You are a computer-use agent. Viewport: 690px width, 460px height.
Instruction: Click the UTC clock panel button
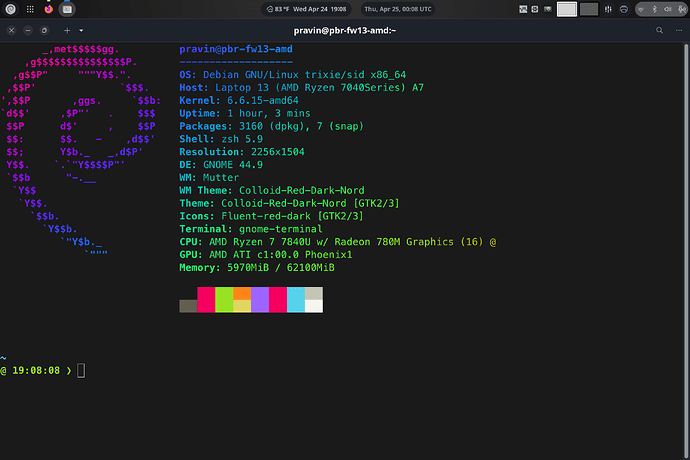coord(397,9)
